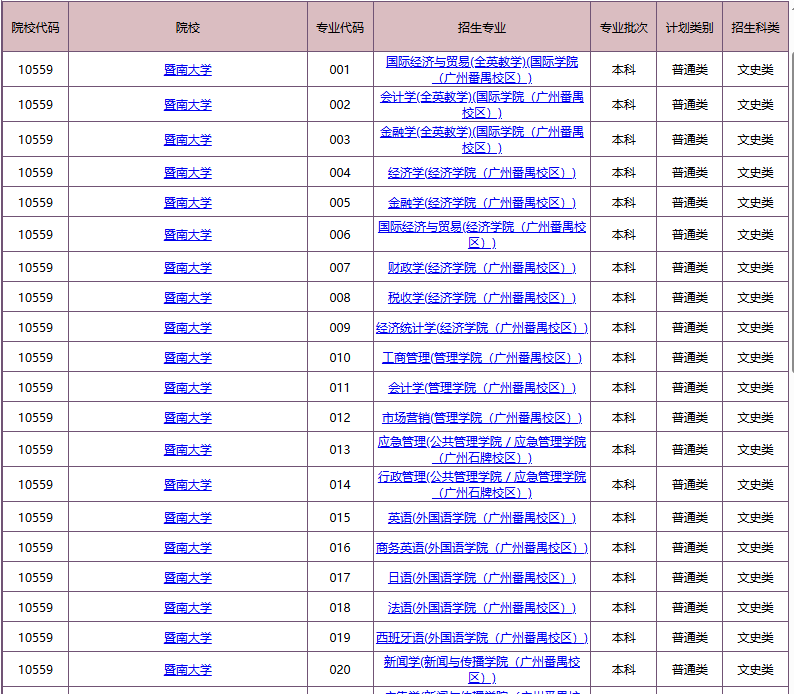Open 暨南大学 link in row 015
This screenshot has width=794, height=694.
187,518
